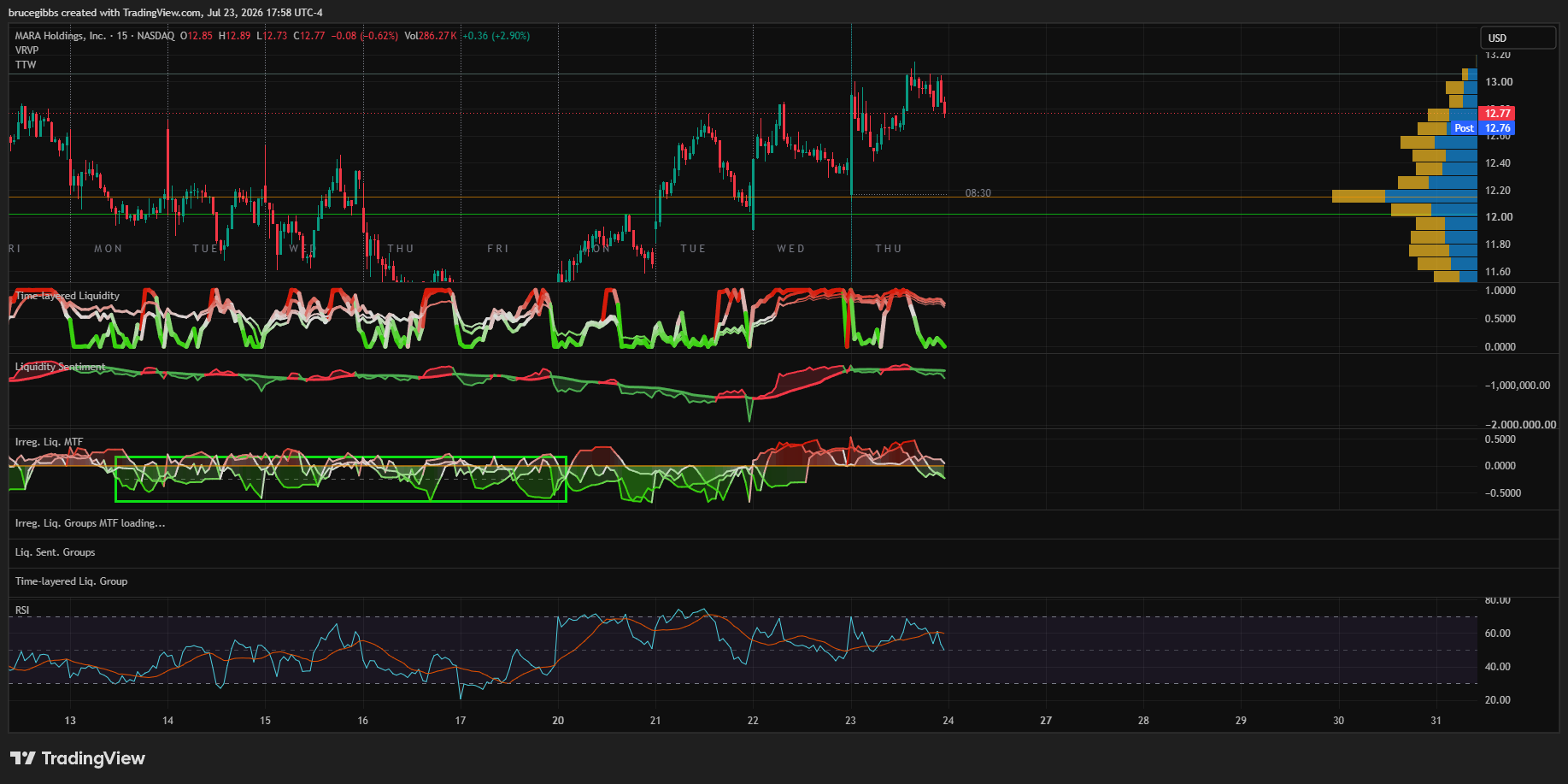Image resolution: width=1568 pixels, height=784 pixels.
Task: Click the 13.00 price axis label
Action: 1499,82
